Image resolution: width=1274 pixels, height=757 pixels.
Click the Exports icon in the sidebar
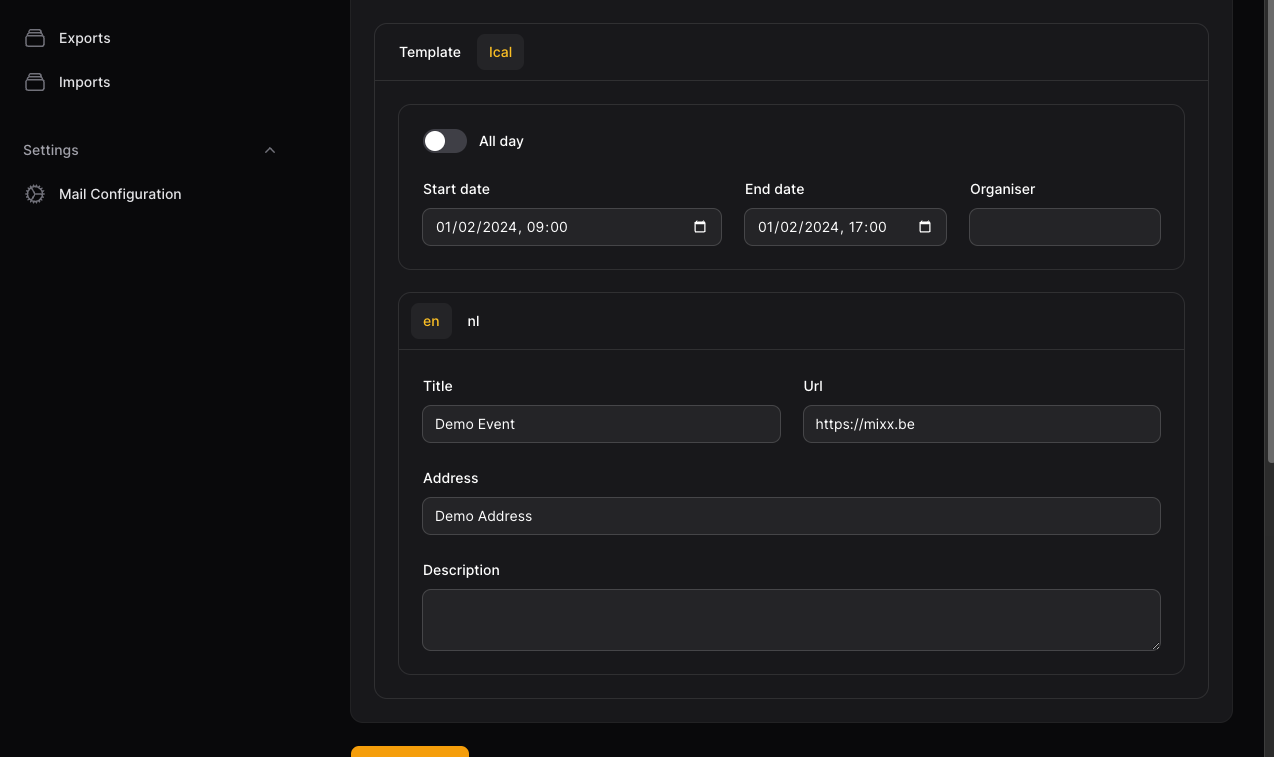pyautogui.click(x=35, y=38)
